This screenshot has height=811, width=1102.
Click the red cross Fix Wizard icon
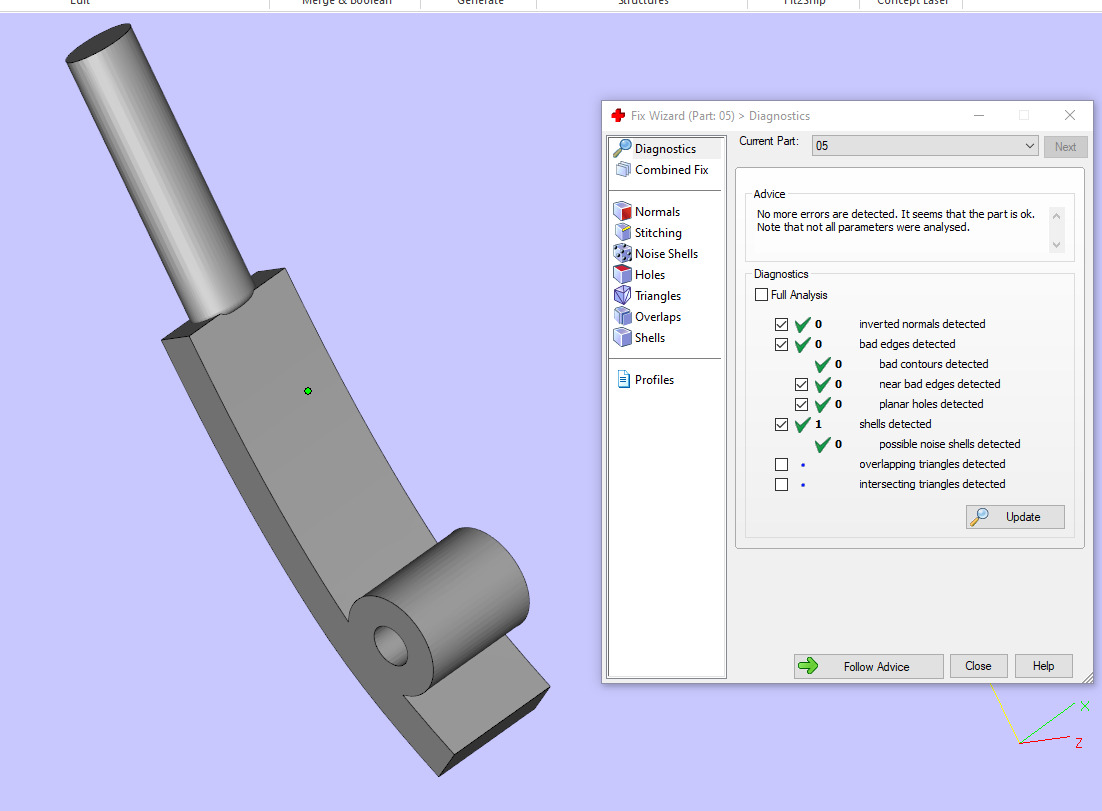pos(618,115)
